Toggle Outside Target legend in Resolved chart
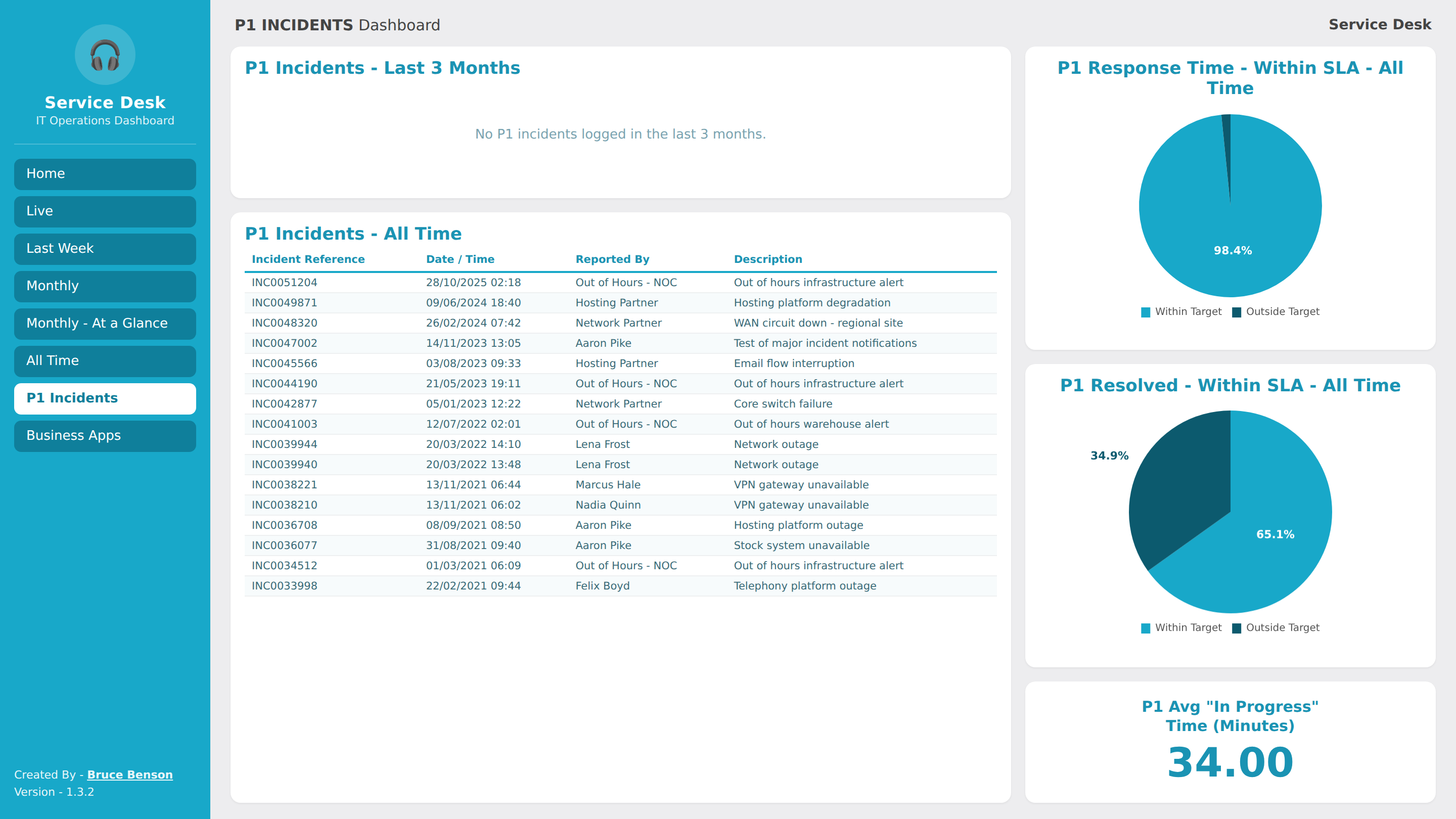Image resolution: width=1456 pixels, height=819 pixels. pos(1276,628)
